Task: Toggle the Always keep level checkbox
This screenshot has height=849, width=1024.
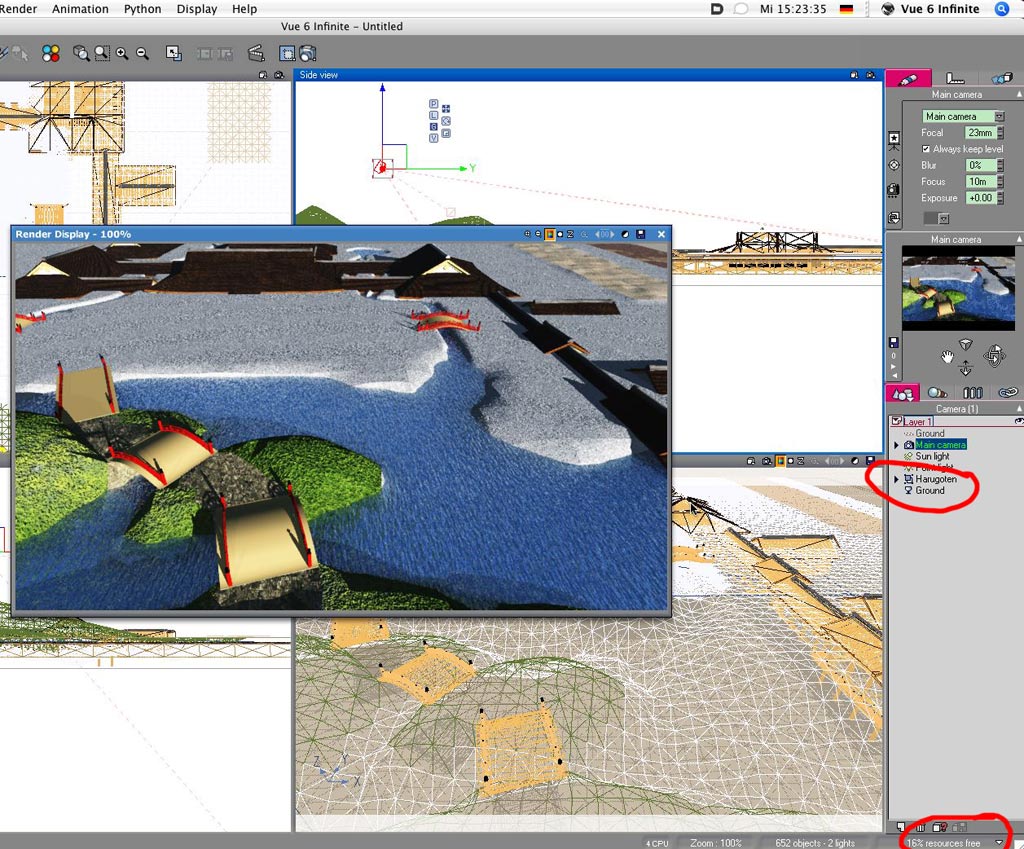Action: (x=926, y=149)
